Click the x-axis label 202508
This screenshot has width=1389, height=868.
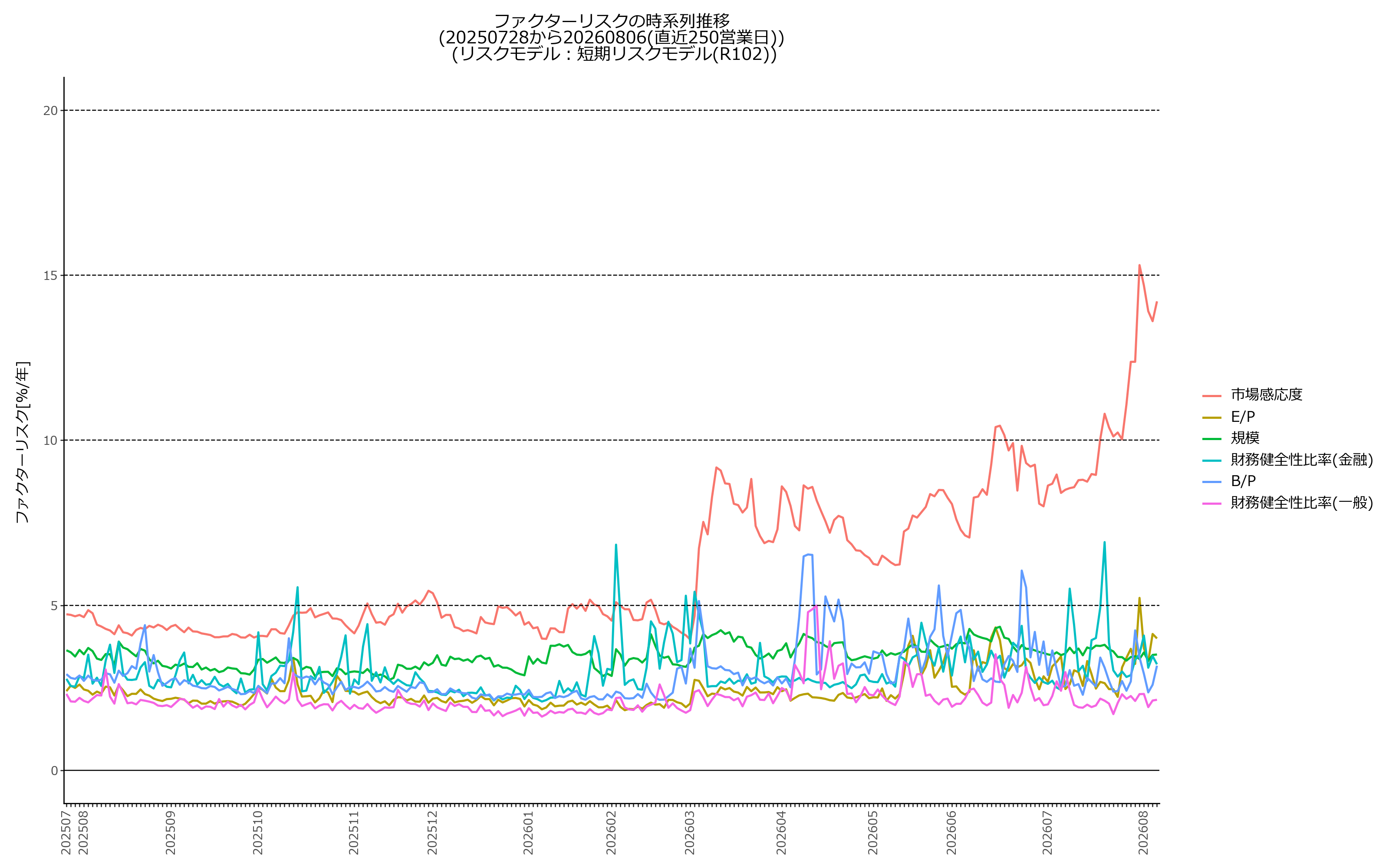(83, 832)
